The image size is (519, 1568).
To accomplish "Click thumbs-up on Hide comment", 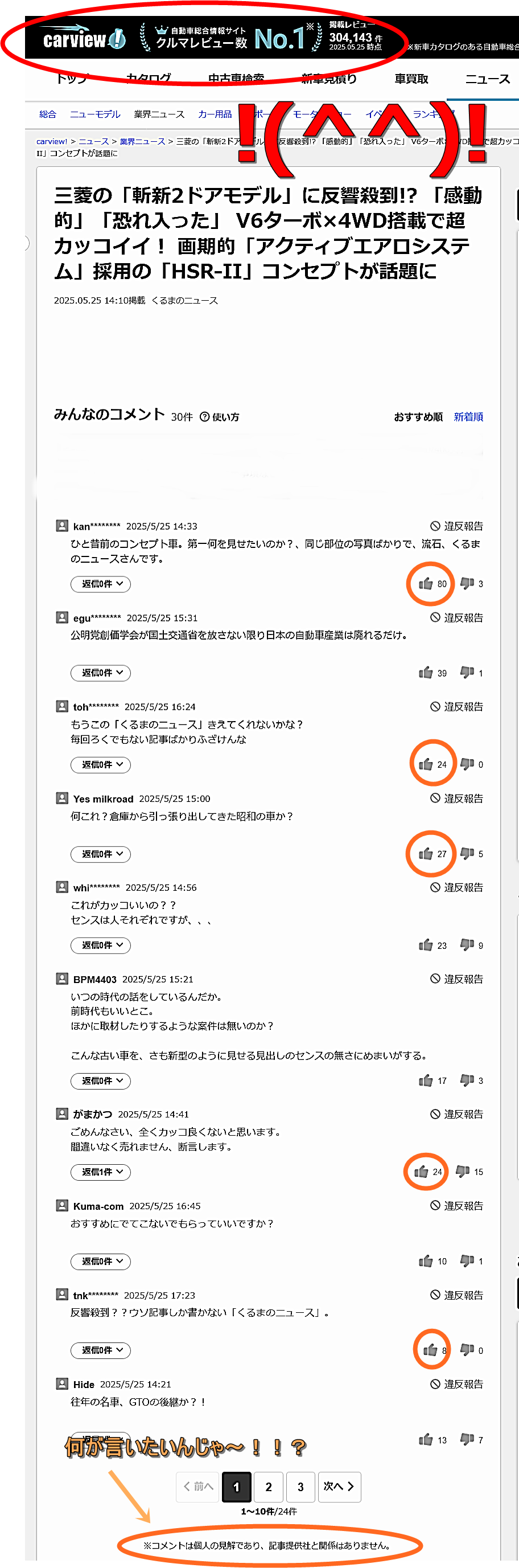I will [425, 1440].
